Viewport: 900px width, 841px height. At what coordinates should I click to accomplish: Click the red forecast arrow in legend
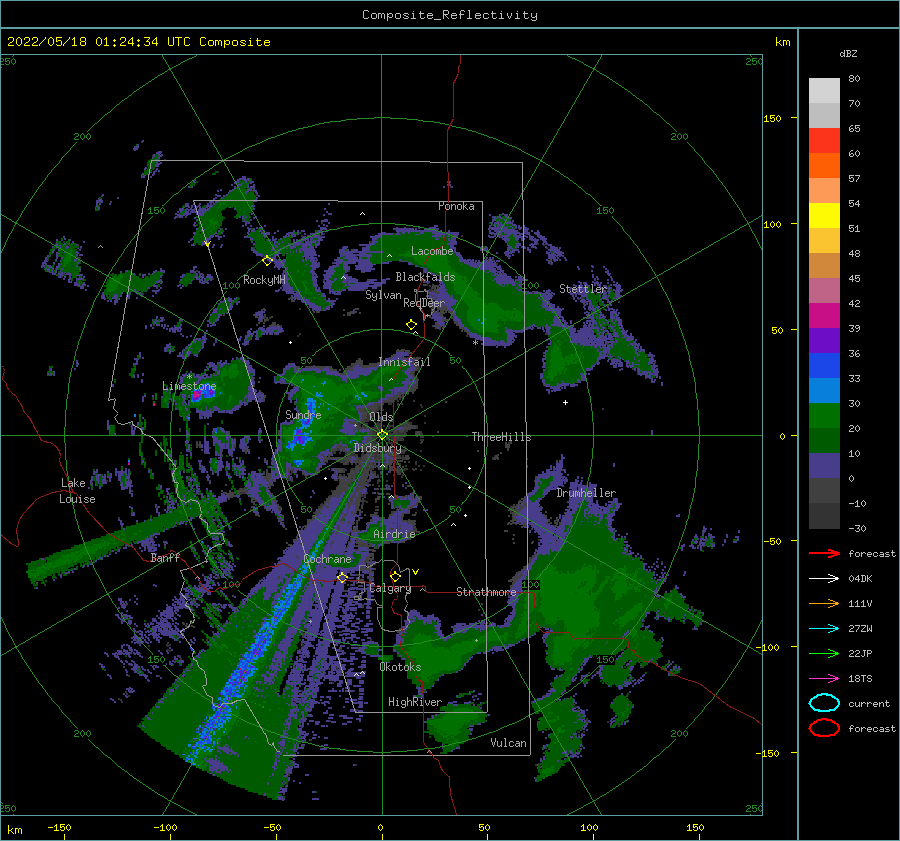824,553
